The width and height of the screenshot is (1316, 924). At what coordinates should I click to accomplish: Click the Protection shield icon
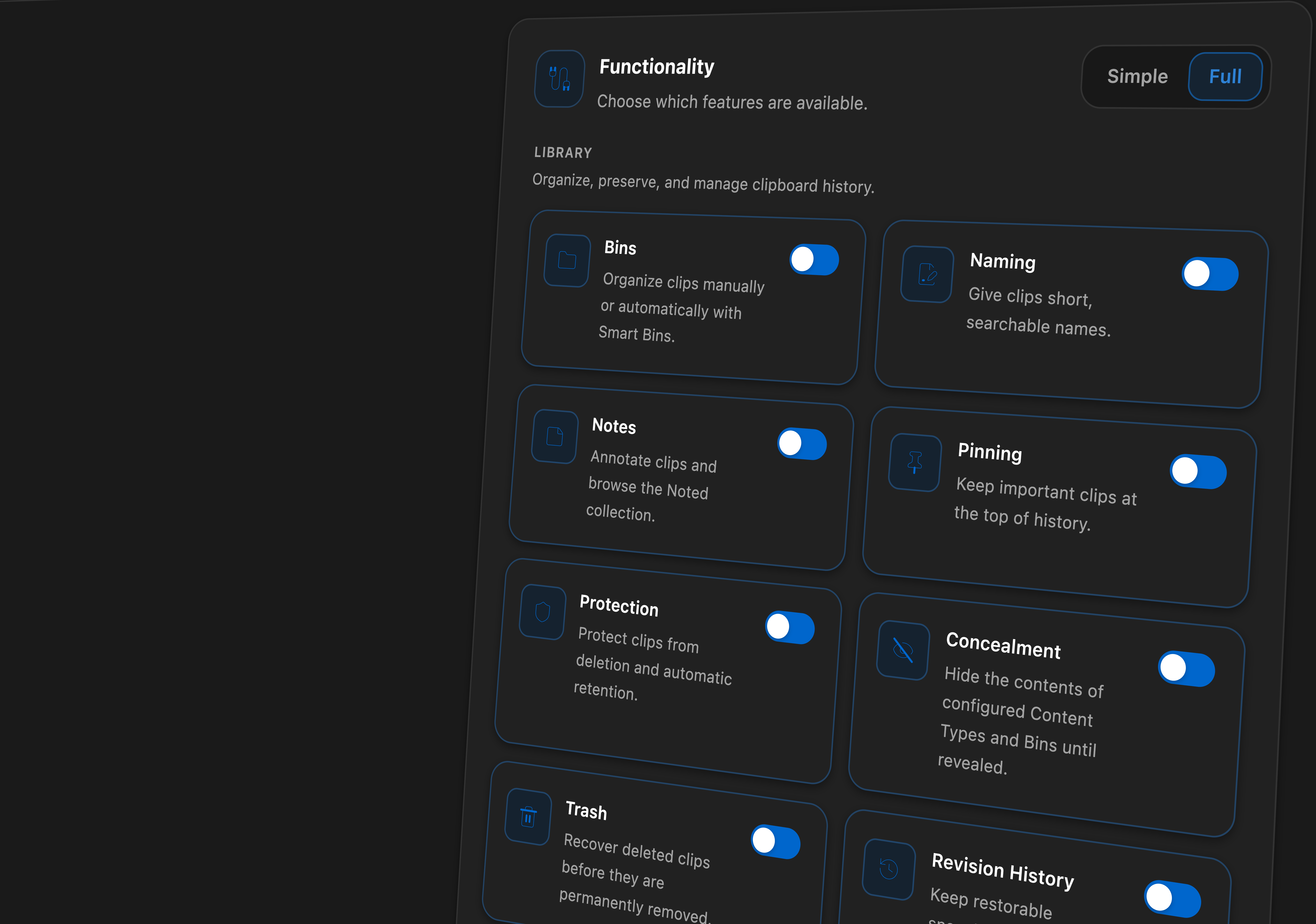tap(542, 612)
